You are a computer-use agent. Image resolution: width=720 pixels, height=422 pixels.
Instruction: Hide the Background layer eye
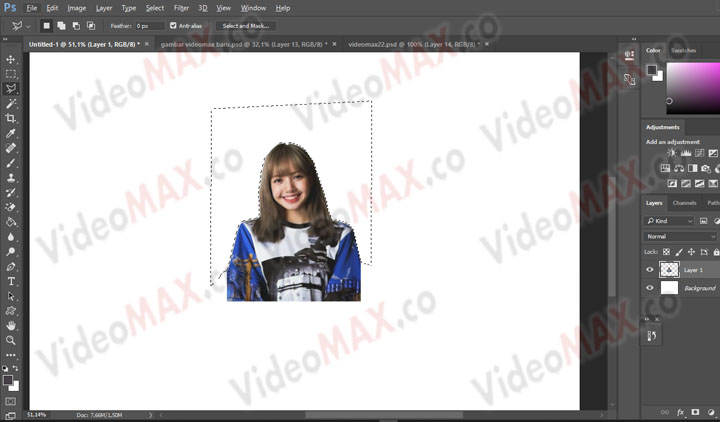pos(649,288)
